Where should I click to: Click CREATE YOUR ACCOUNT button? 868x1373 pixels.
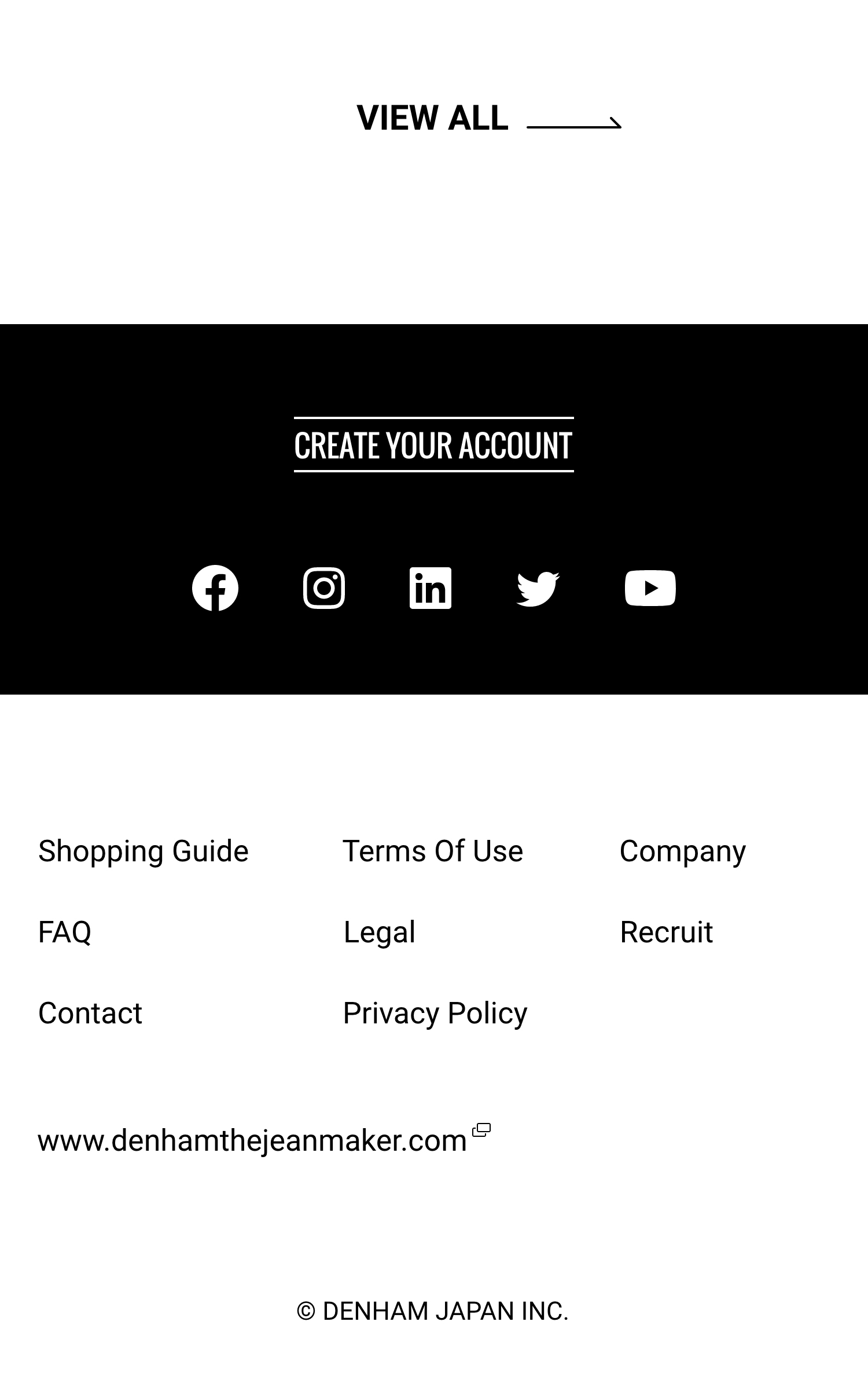pos(434,445)
